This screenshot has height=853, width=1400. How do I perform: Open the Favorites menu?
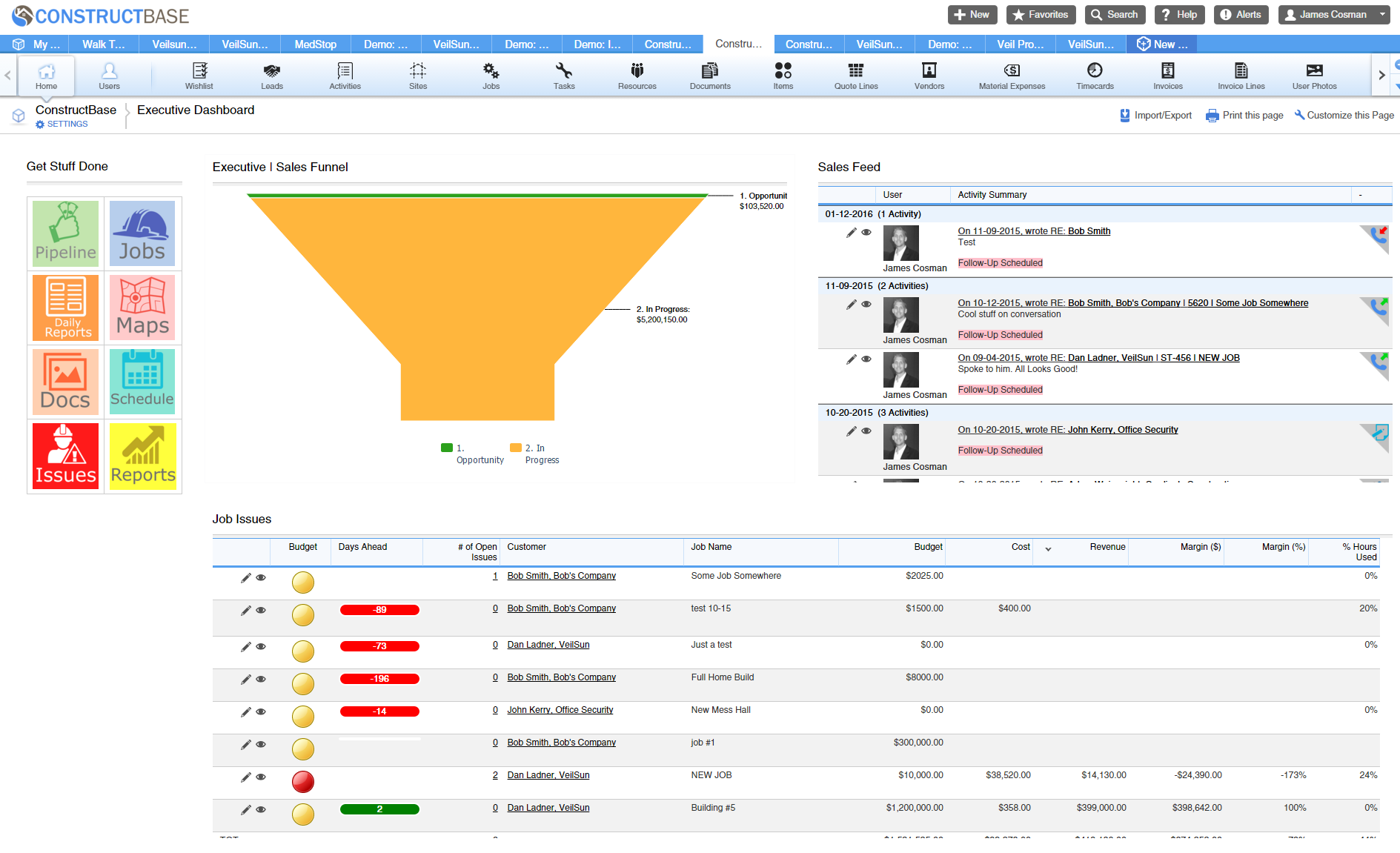pos(1041,14)
